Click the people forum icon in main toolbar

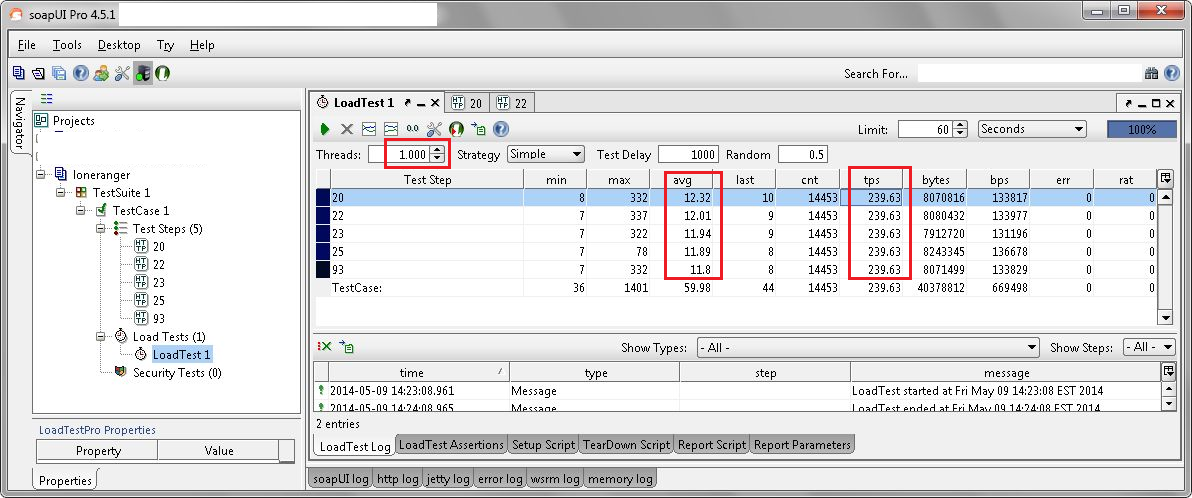101,74
